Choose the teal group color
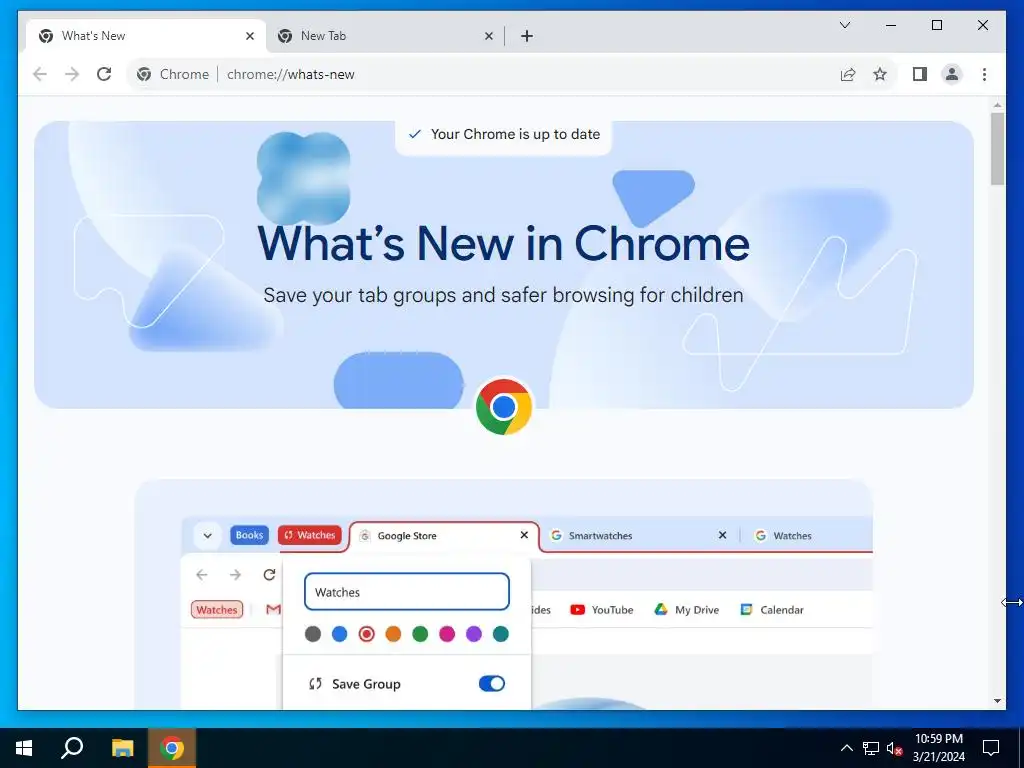1024x768 pixels. (501, 633)
